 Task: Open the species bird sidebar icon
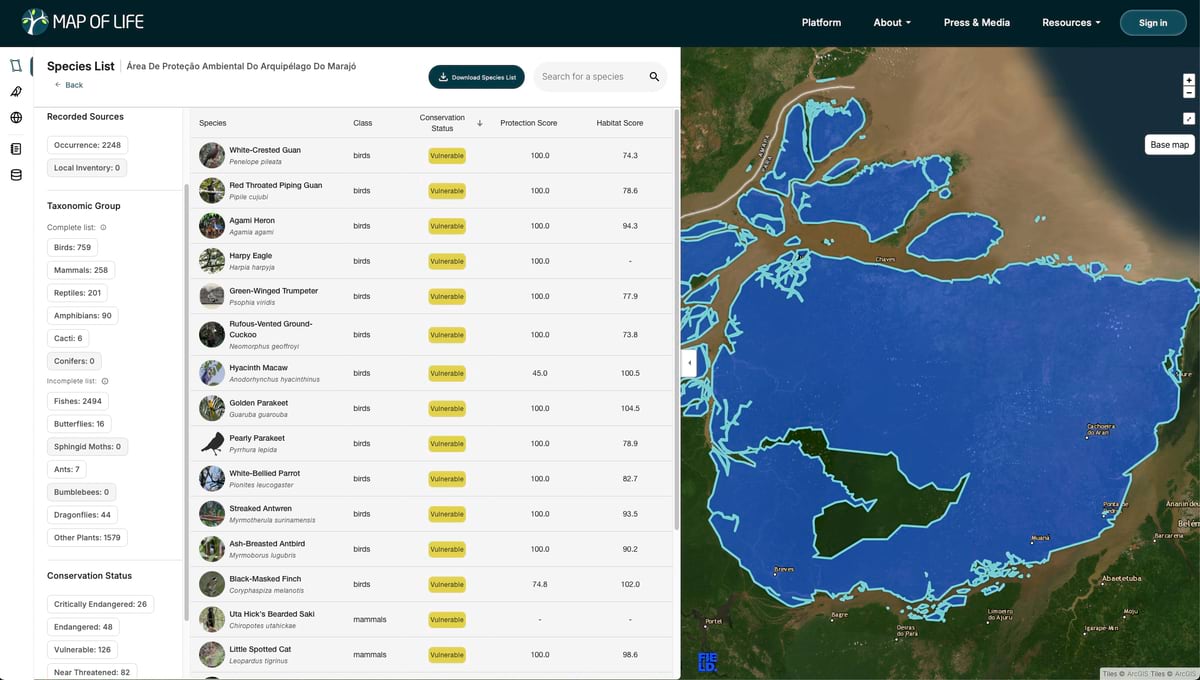coord(16,92)
